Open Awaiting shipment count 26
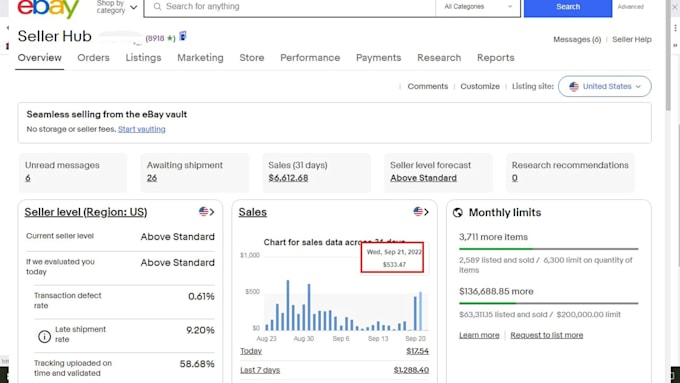 152,178
